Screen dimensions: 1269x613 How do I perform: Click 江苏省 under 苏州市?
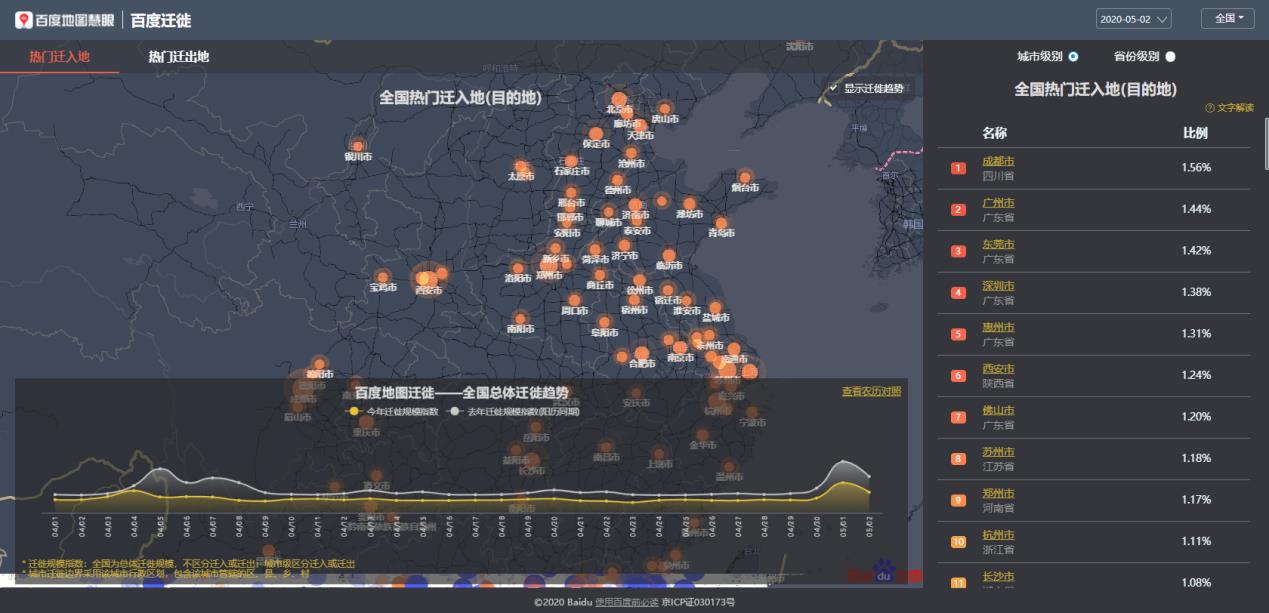point(998,467)
